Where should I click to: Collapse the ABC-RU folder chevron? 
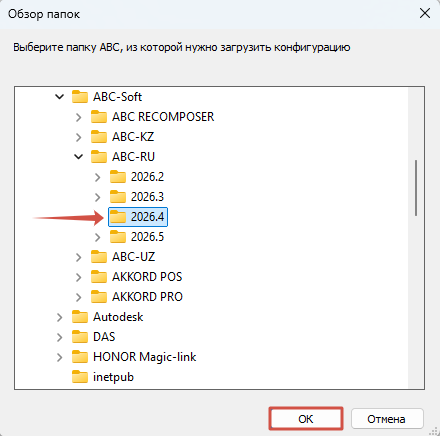point(78,157)
